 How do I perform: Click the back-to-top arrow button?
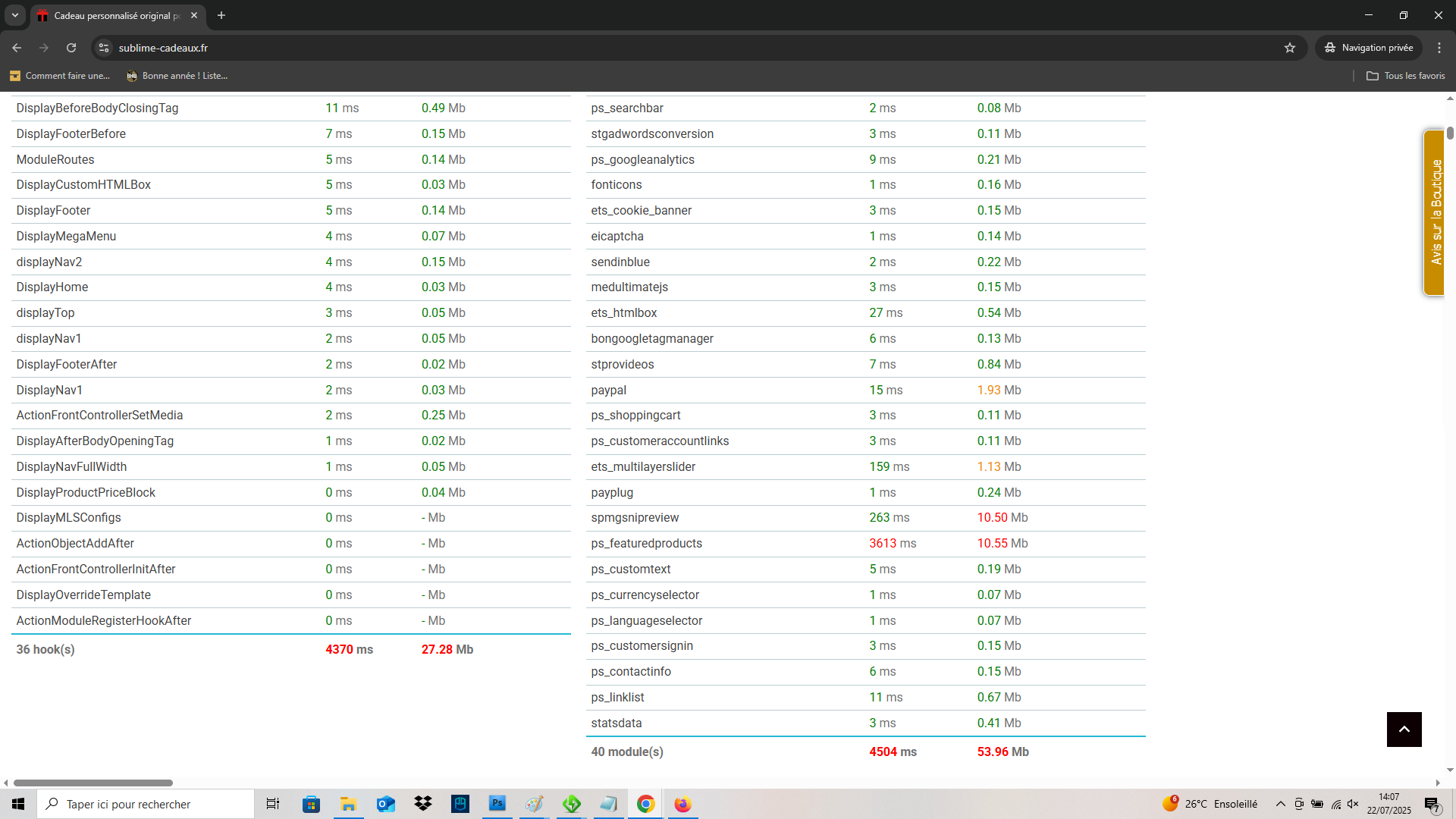[1404, 730]
